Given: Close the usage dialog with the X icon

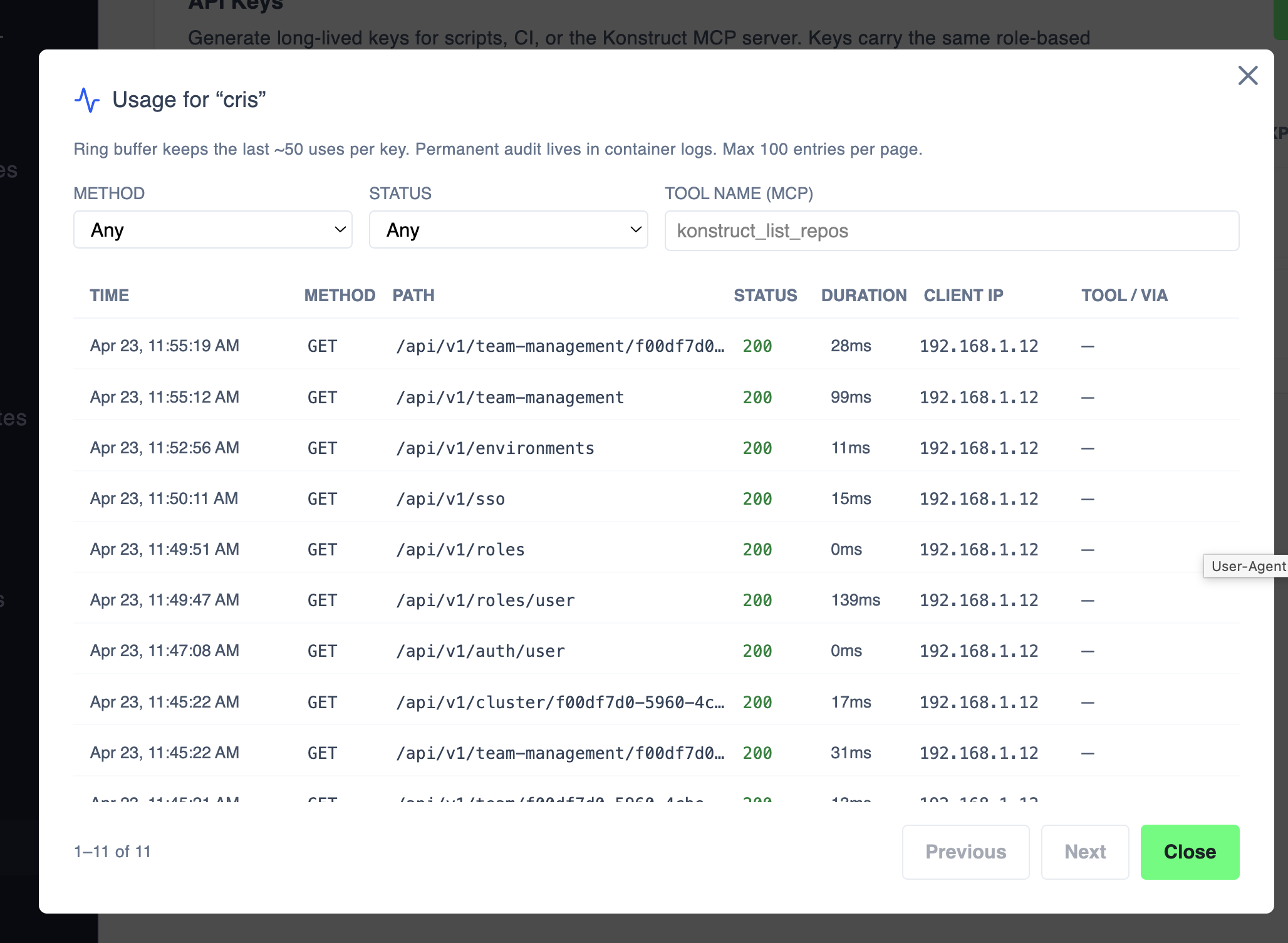Looking at the screenshot, I should pos(1247,76).
